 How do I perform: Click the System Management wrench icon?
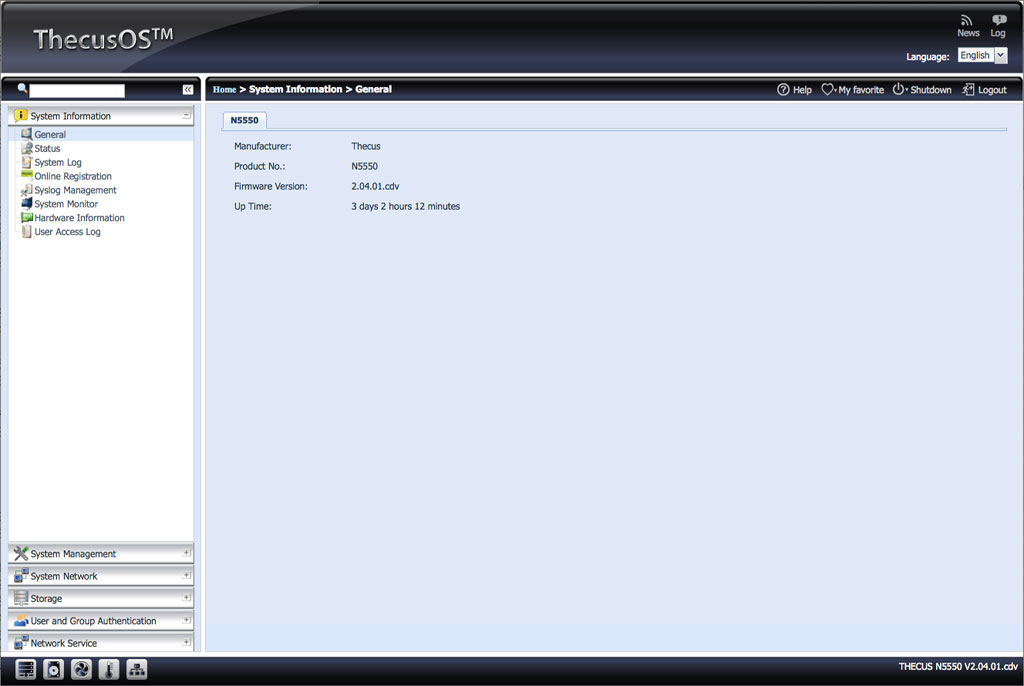(x=21, y=553)
